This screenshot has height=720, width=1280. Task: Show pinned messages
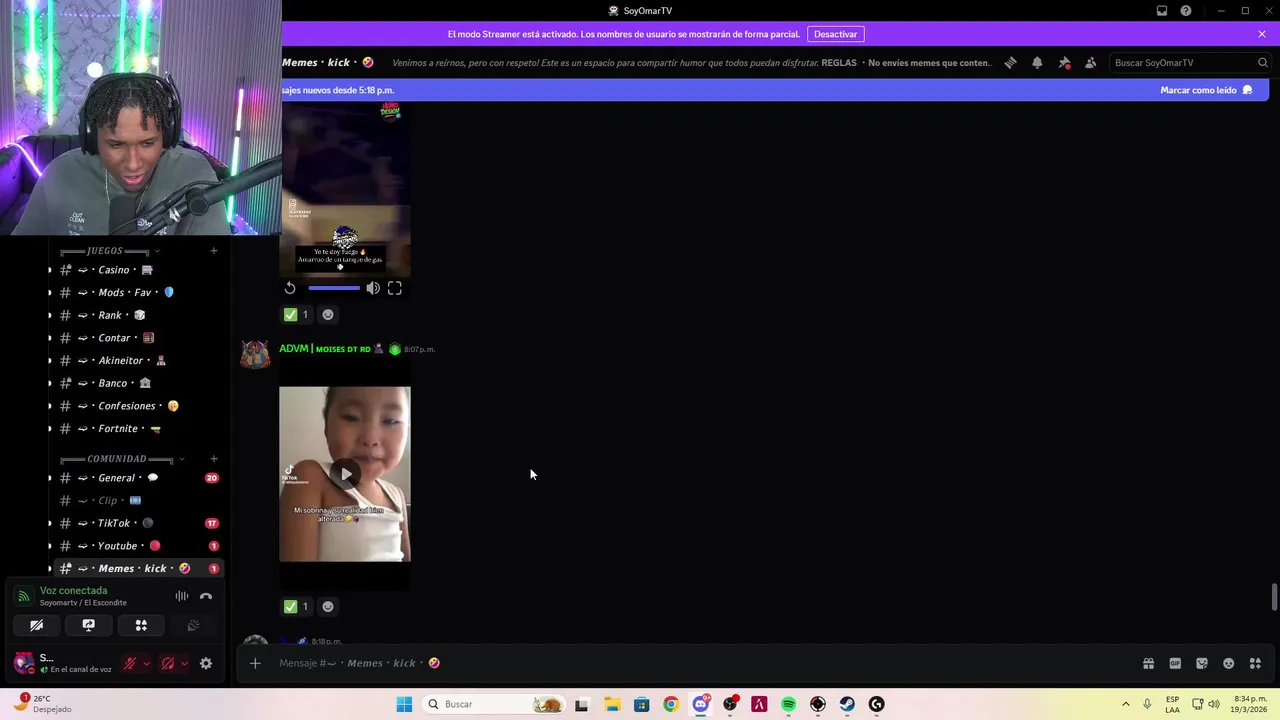(1064, 62)
